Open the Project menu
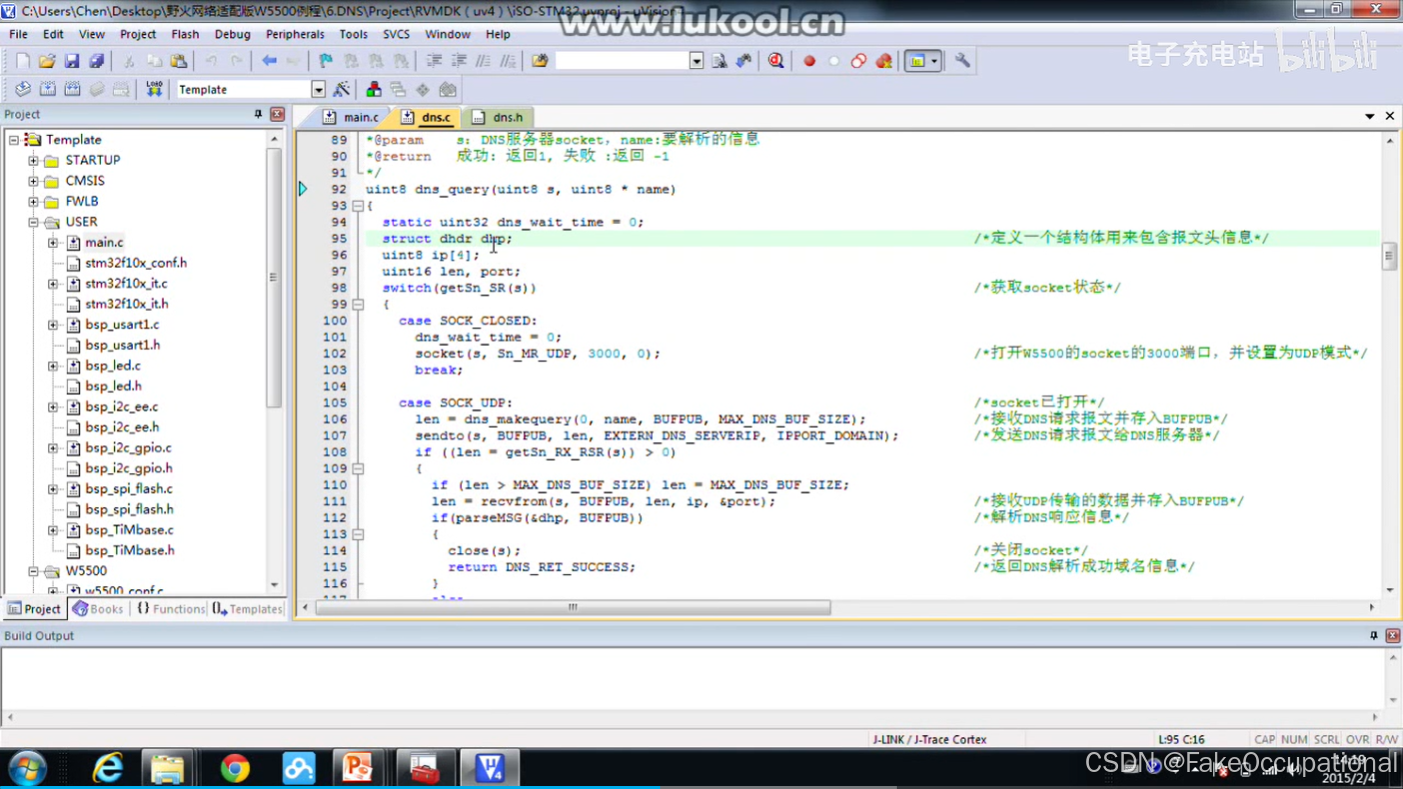Image resolution: width=1403 pixels, height=789 pixels. [138, 34]
